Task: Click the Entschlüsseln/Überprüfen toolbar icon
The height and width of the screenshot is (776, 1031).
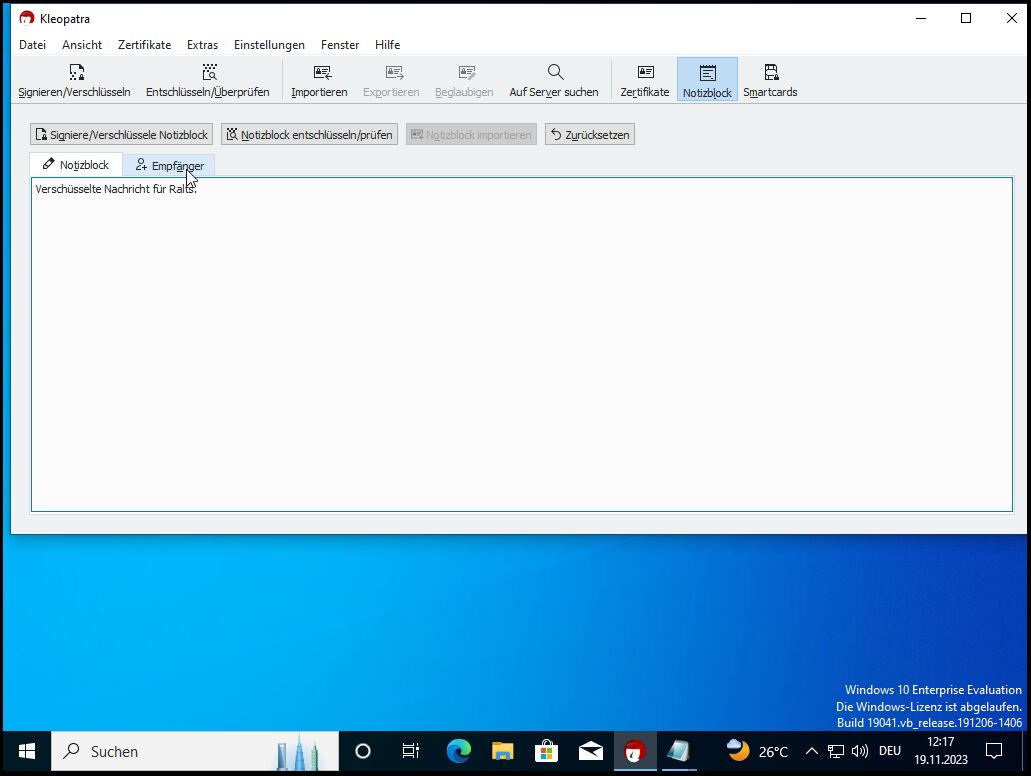Action: coord(208,80)
